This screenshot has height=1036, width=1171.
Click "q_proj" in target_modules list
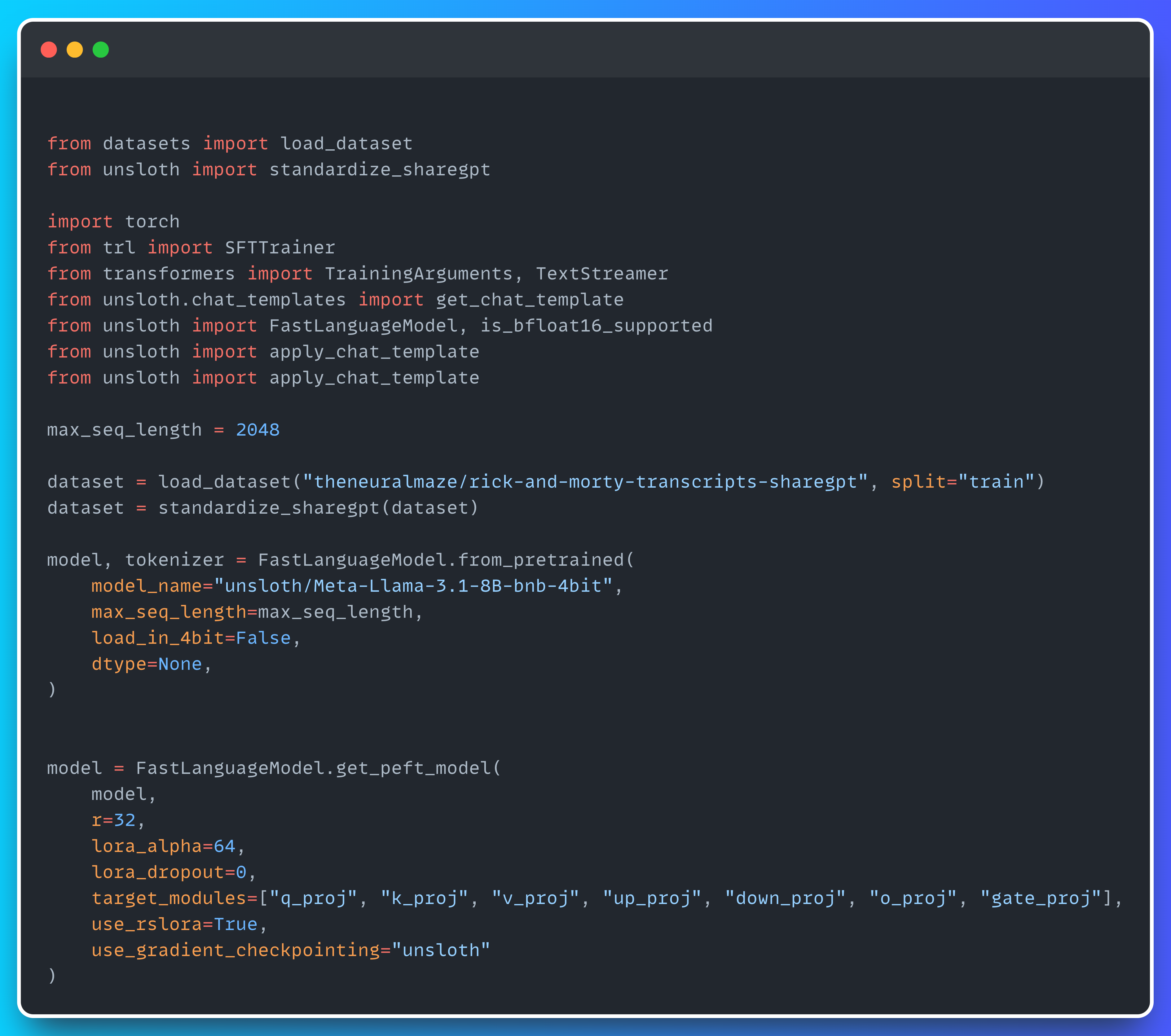313,898
